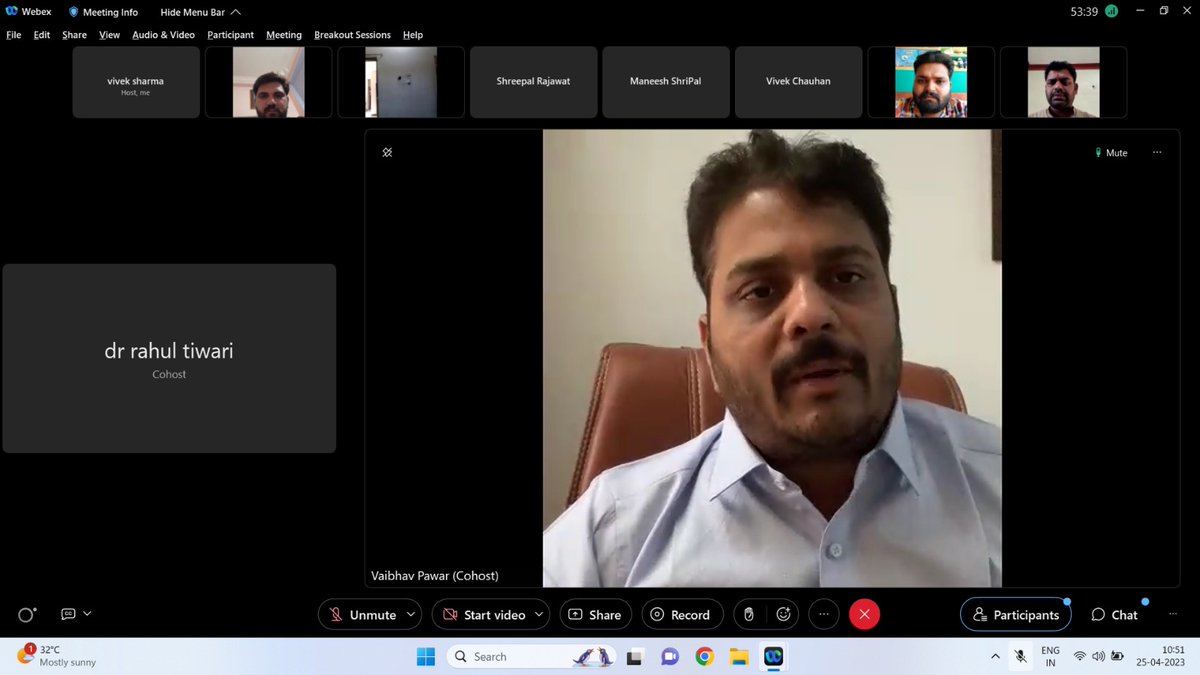
Task: Collapse the menu with Hide Menu Bar
Action: tap(200, 12)
